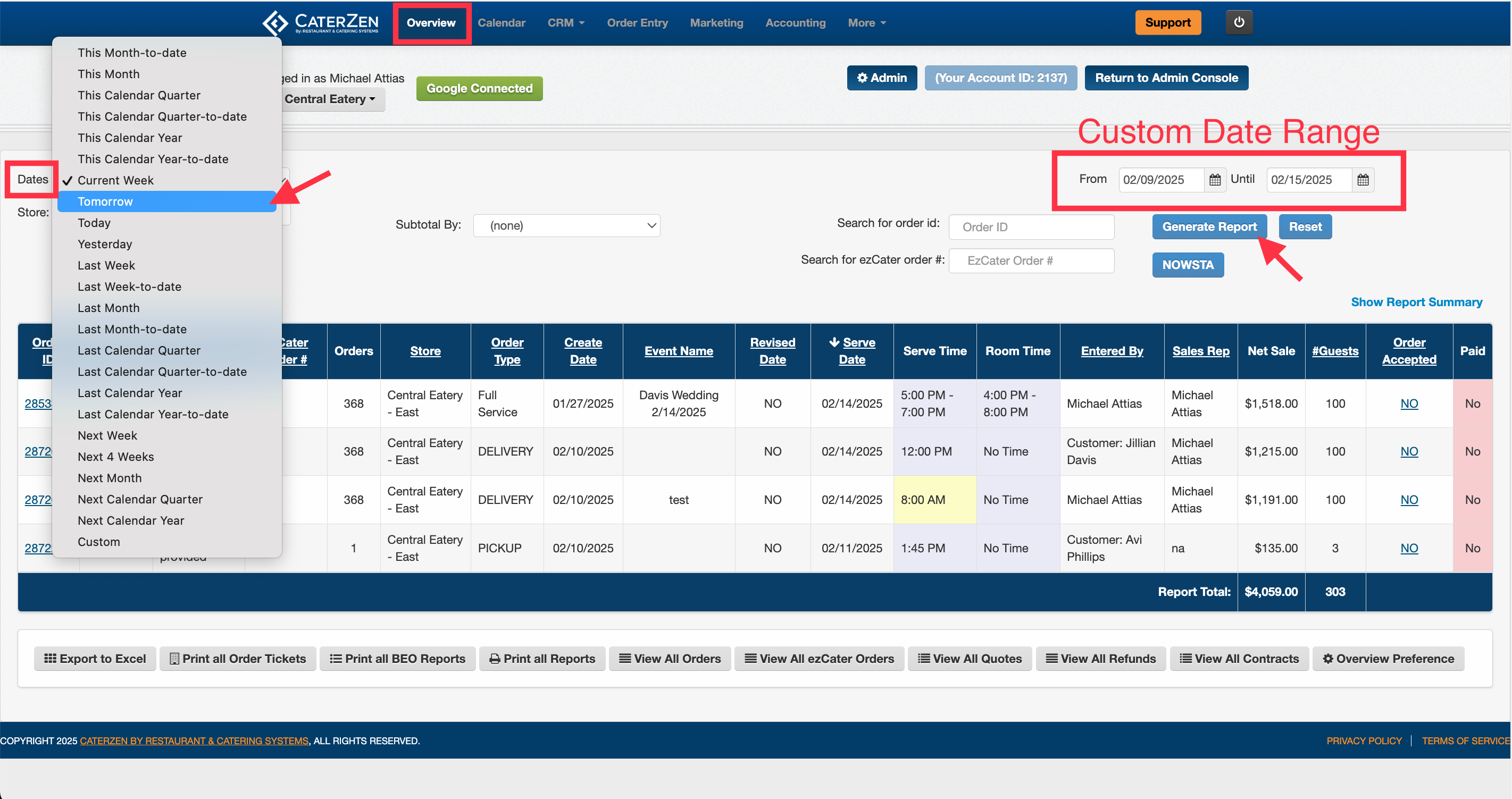Click the Admin gear button
The height and width of the screenshot is (799, 1512).
[882, 78]
